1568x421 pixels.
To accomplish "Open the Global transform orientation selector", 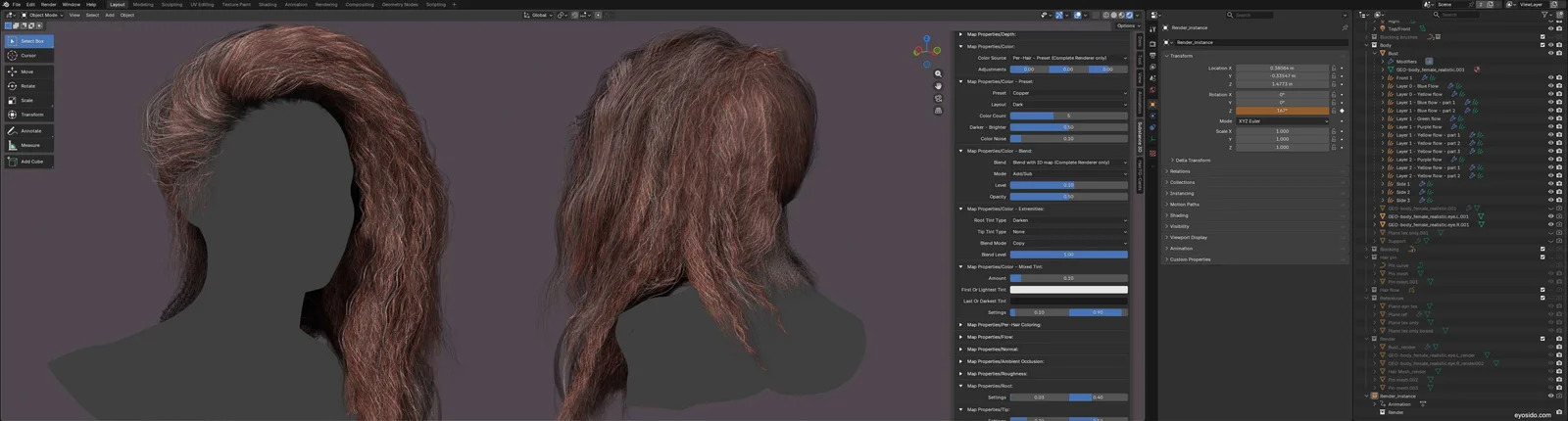I will (538, 15).
